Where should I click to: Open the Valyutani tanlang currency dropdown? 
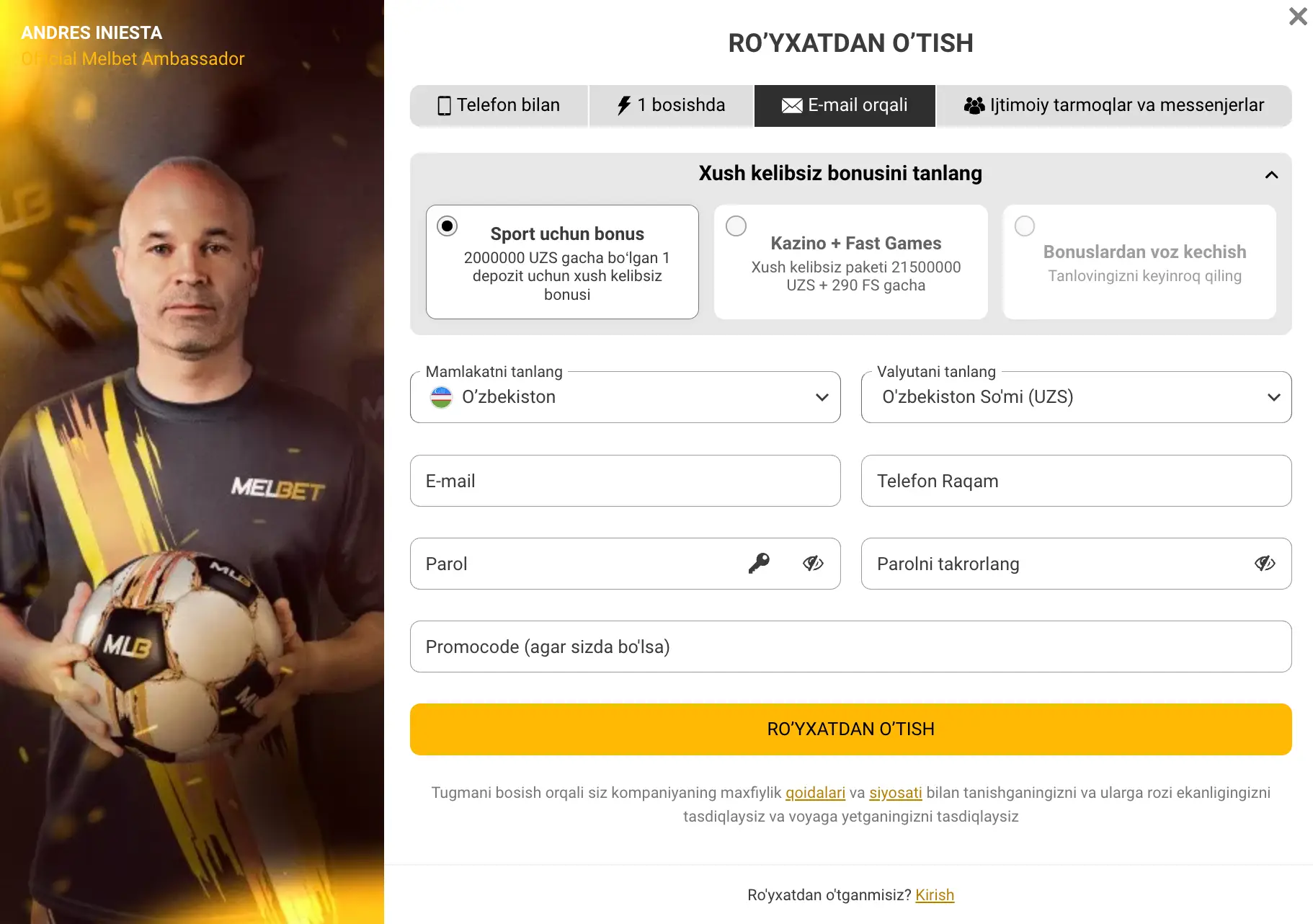pos(1272,397)
